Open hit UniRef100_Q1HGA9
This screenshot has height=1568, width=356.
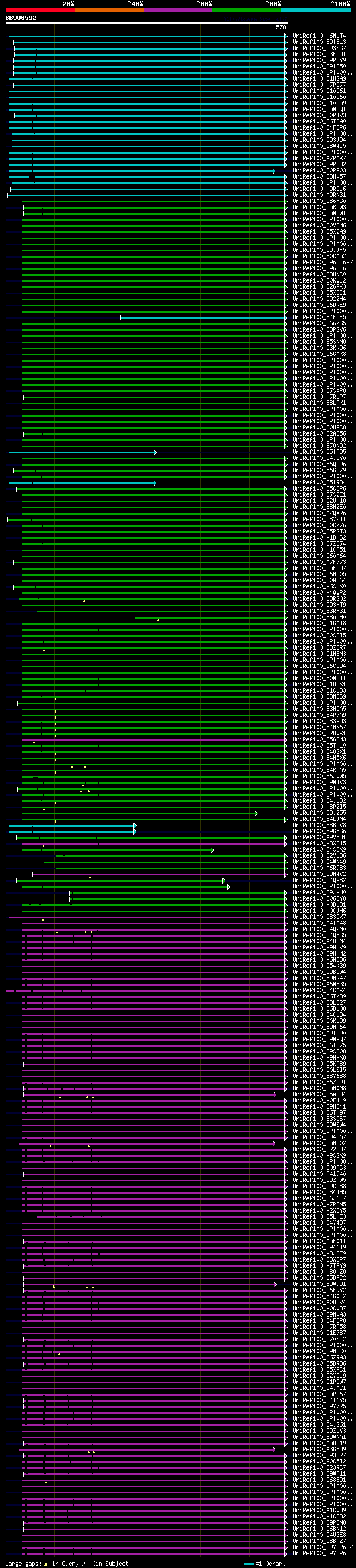click(319, 78)
